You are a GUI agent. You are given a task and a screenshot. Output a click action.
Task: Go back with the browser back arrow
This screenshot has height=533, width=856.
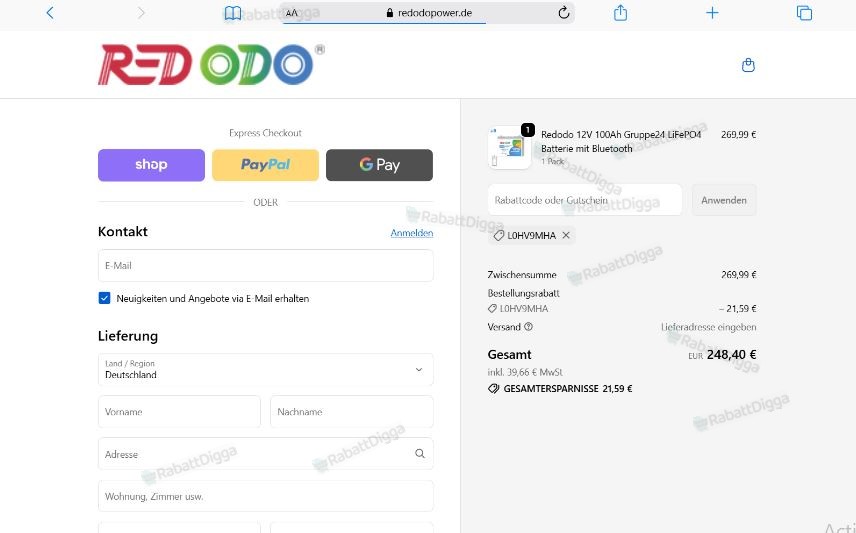pyautogui.click(x=50, y=13)
